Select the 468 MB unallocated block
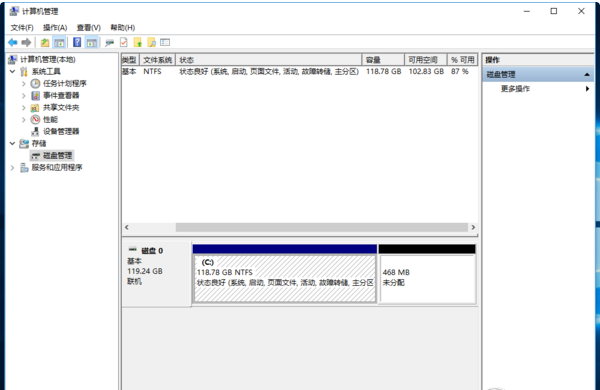Screen dimensions: 600x390 tap(427, 274)
